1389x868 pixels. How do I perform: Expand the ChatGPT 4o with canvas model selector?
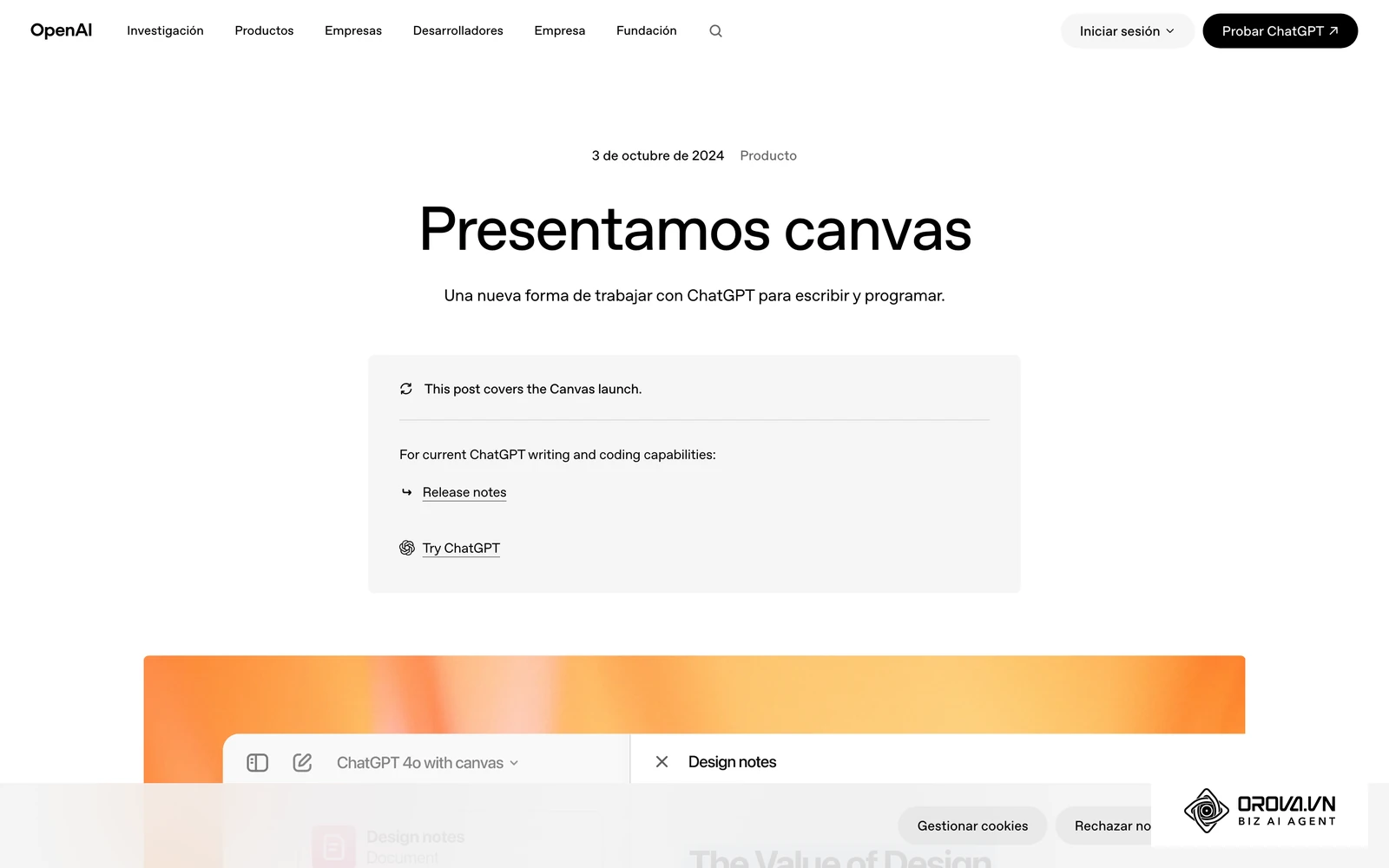tap(428, 763)
